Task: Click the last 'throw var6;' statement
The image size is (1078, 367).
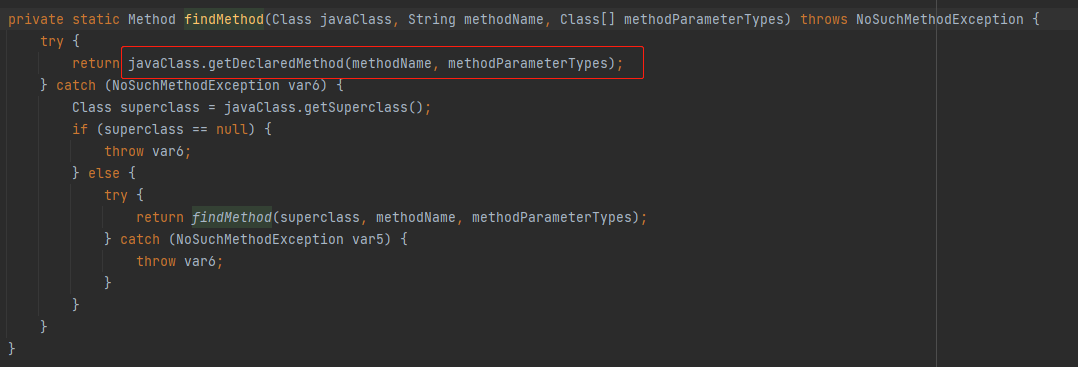Action: click(x=180, y=261)
